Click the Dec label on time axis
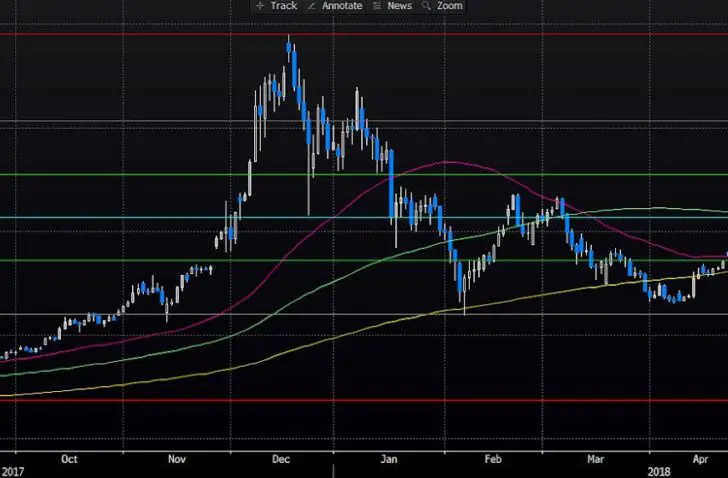The width and height of the screenshot is (728, 478). pos(281,459)
